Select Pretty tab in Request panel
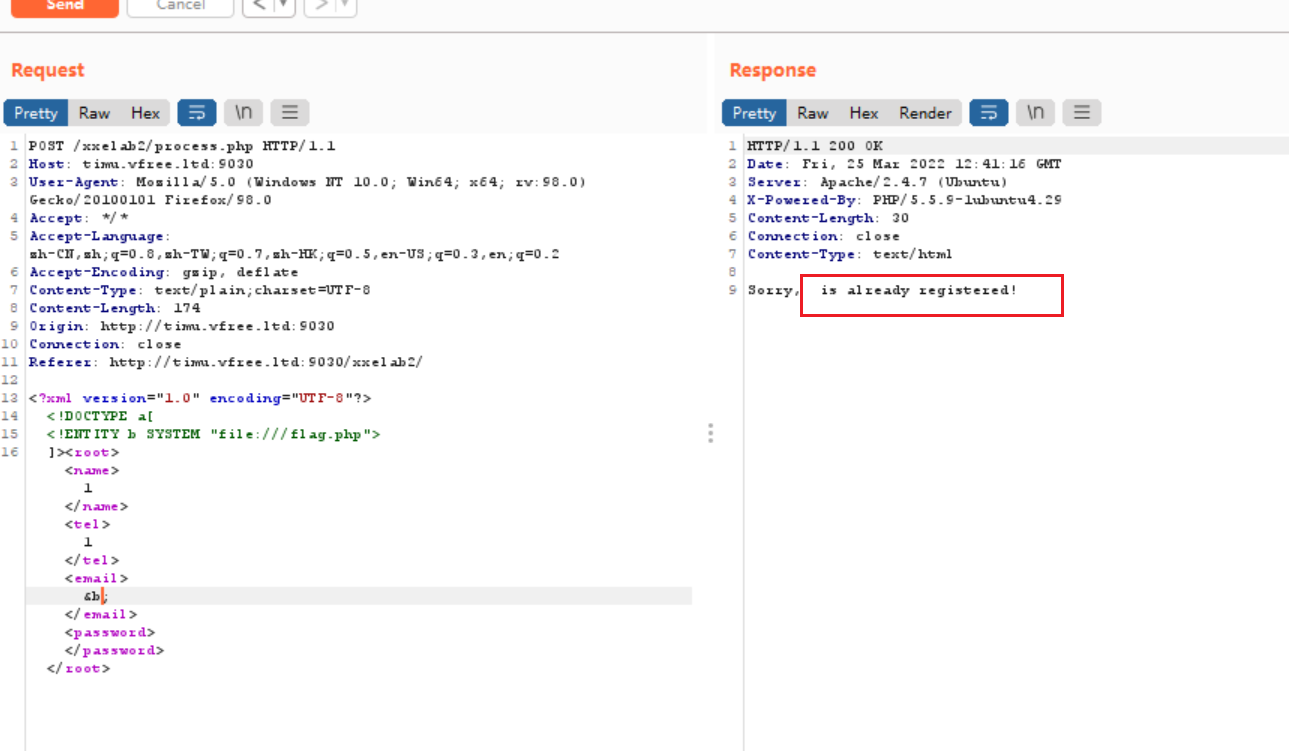Image resolution: width=1289 pixels, height=751 pixels. (x=36, y=113)
